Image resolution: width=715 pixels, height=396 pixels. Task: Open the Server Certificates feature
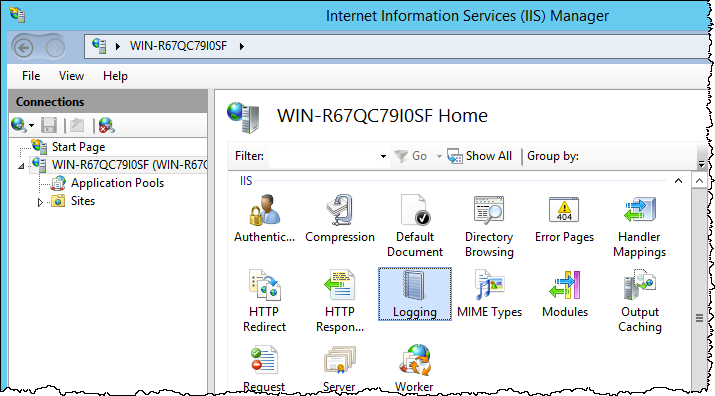340,369
